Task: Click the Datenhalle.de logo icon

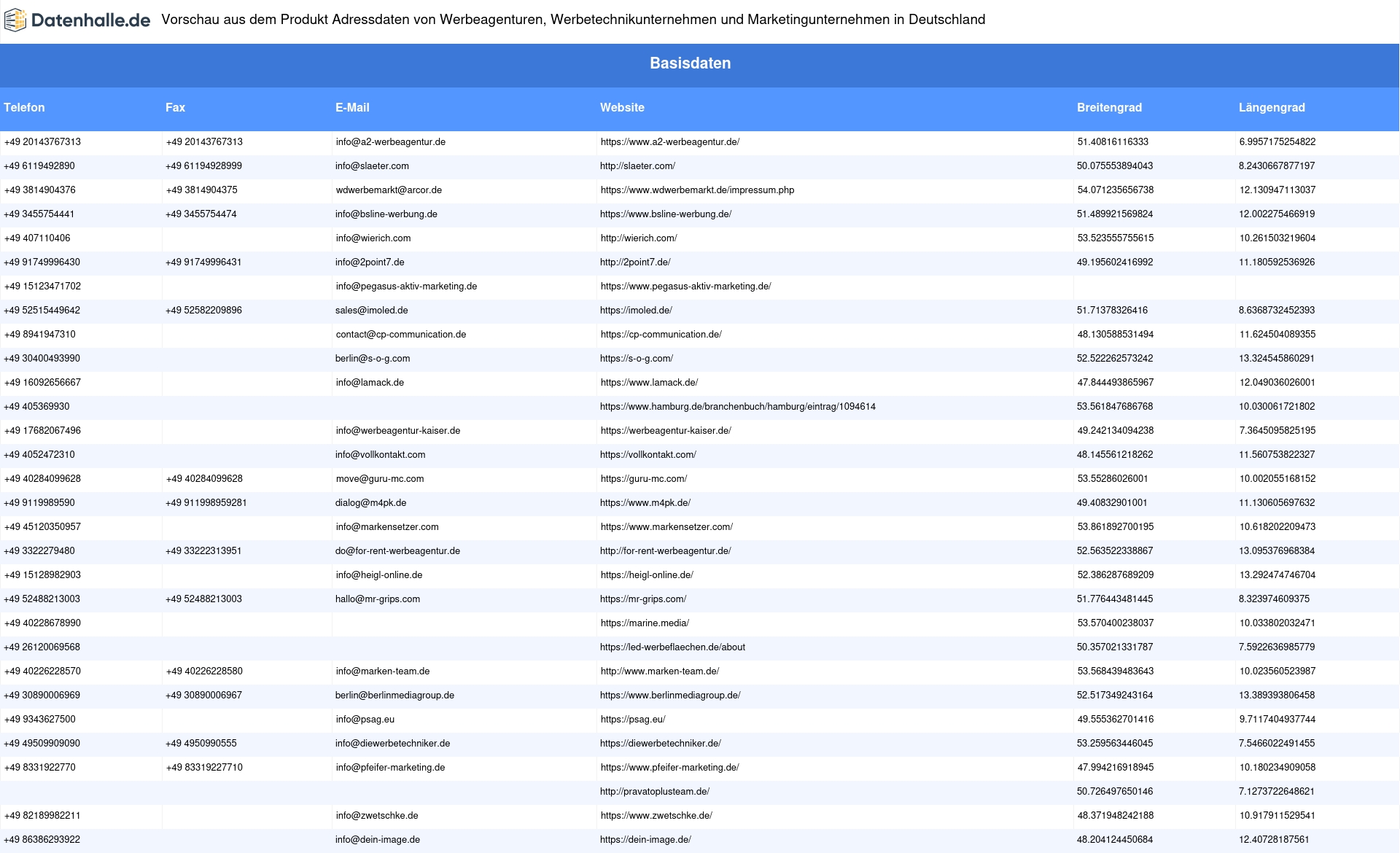Action: click(x=15, y=20)
